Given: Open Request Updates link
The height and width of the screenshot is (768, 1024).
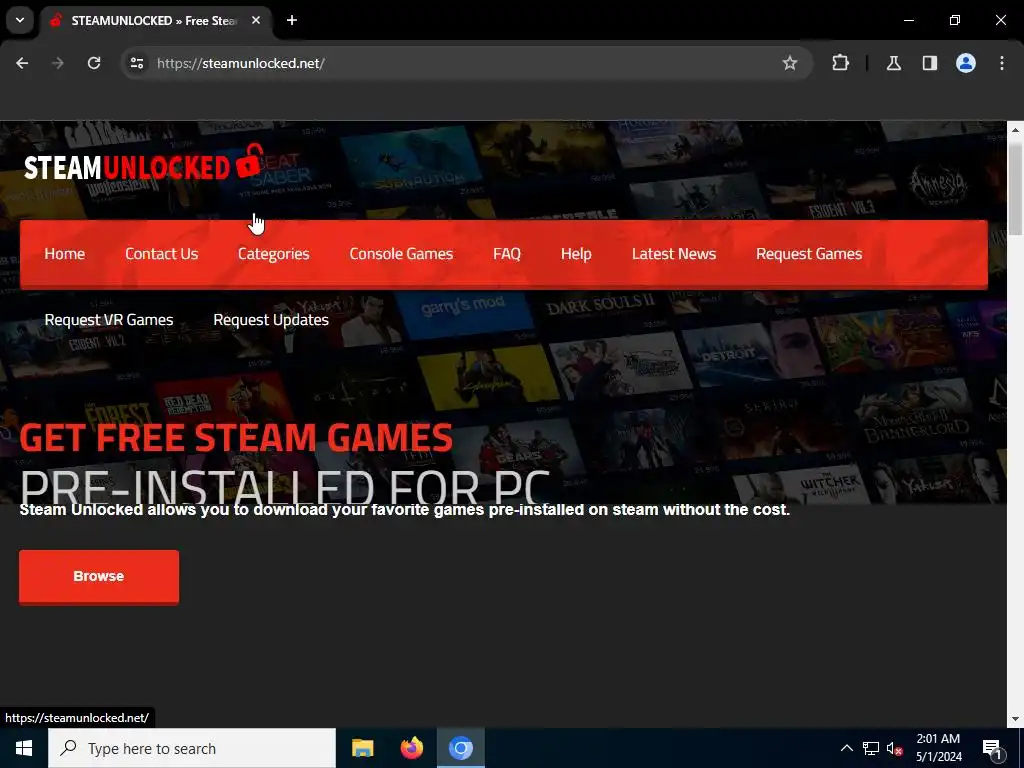Looking at the screenshot, I should 271,320.
